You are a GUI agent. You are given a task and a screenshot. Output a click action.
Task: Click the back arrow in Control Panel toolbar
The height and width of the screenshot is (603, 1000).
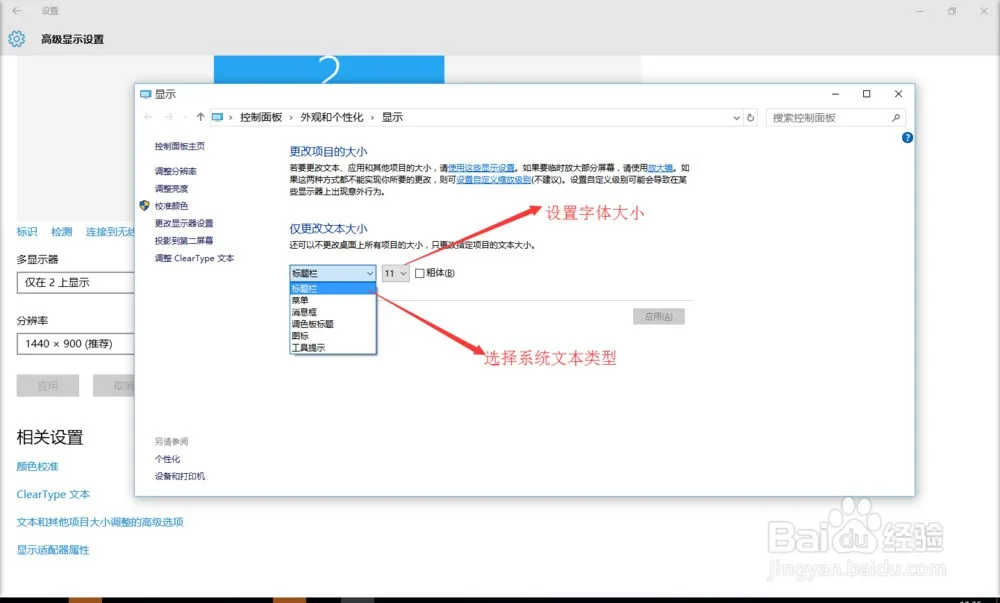148,117
